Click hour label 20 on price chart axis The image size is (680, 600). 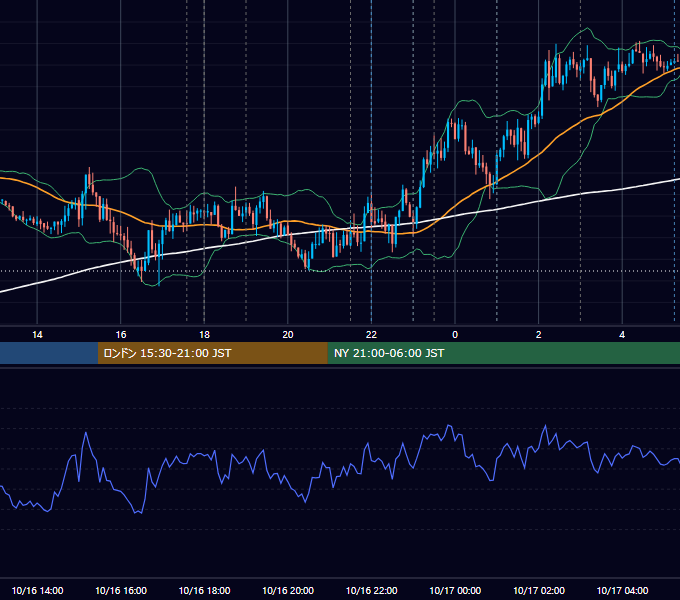tap(288, 335)
